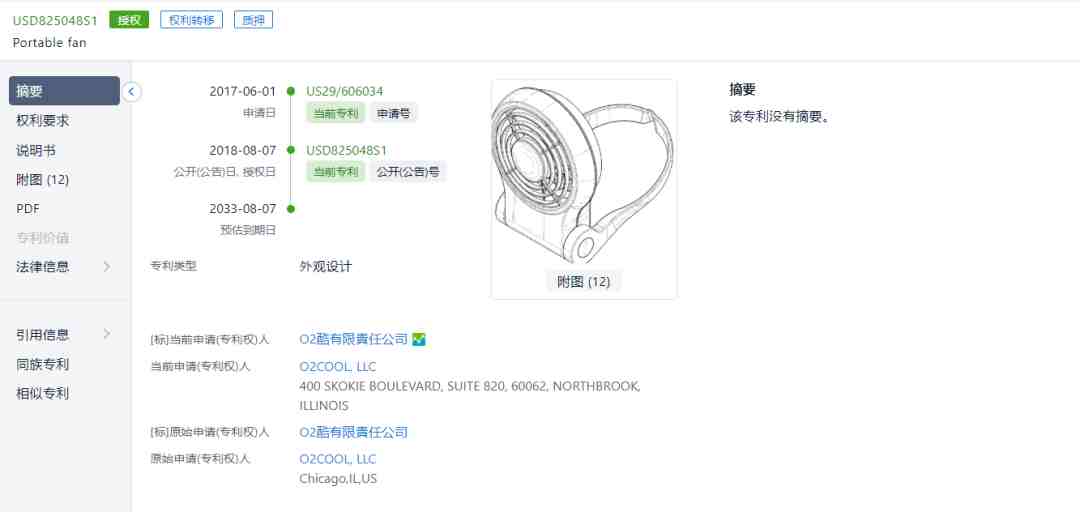Open the O2COOL, LLC current assignee link
Image resolution: width=1080 pixels, height=512 pixels.
[338, 367]
